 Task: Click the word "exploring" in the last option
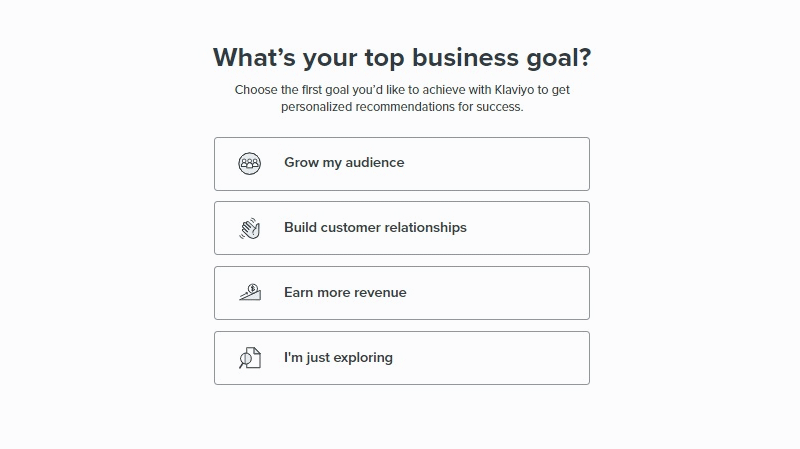point(362,358)
